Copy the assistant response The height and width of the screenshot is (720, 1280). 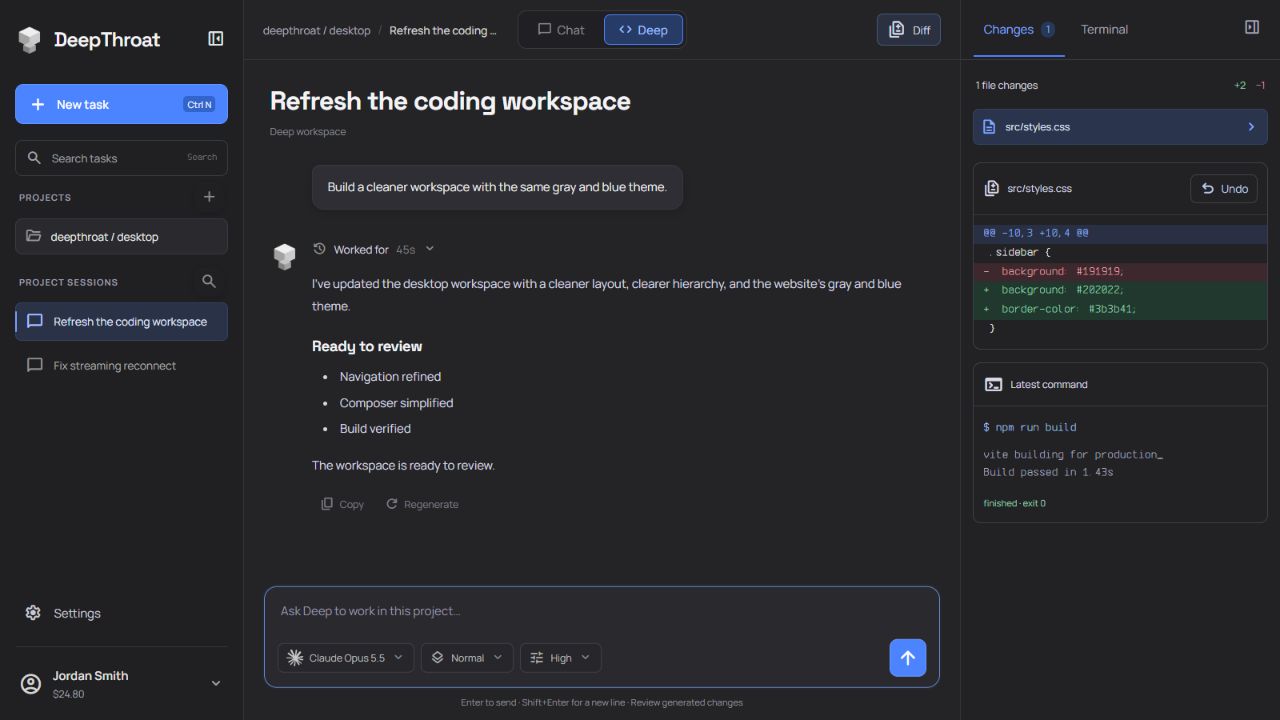click(342, 504)
